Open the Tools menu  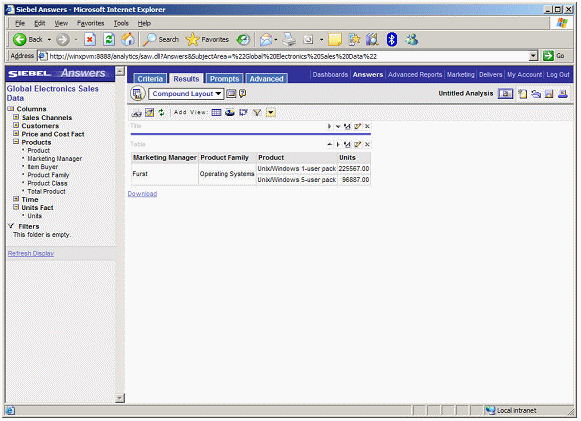click(x=121, y=23)
